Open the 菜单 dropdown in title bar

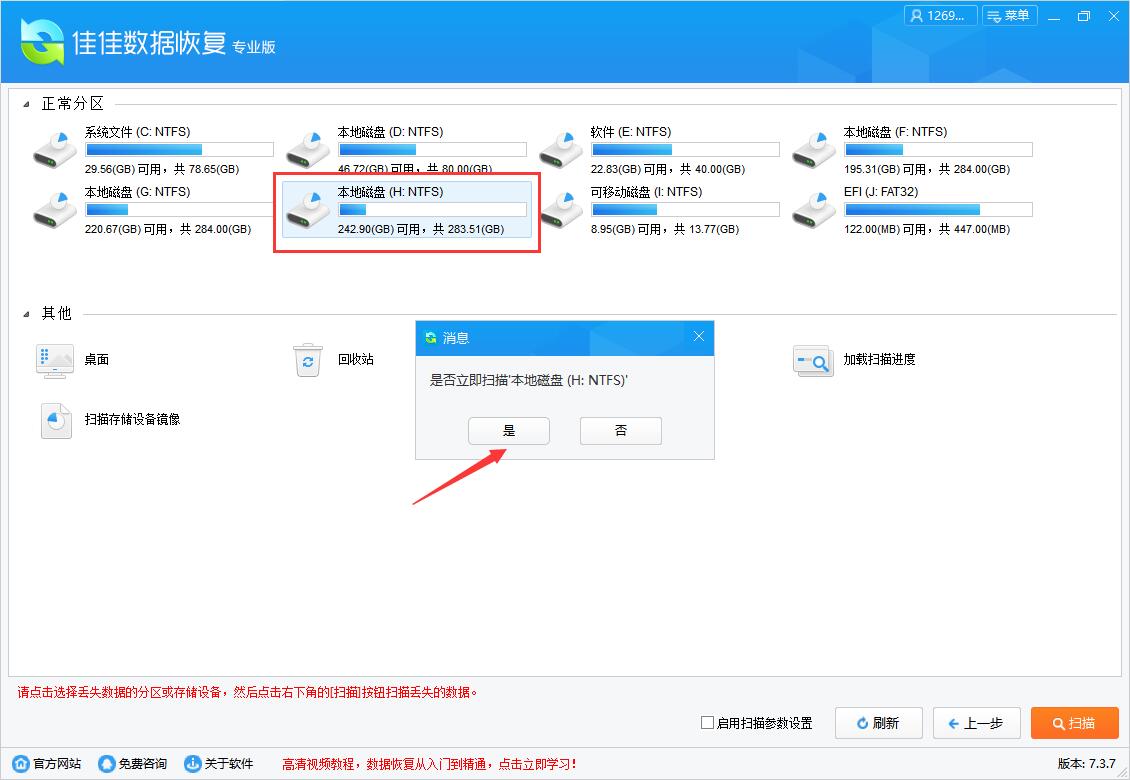[1010, 16]
